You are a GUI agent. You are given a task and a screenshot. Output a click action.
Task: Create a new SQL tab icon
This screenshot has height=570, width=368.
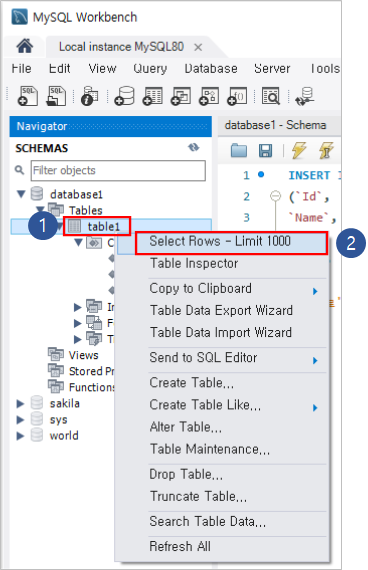pyautogui.click(x=28, y=96)
